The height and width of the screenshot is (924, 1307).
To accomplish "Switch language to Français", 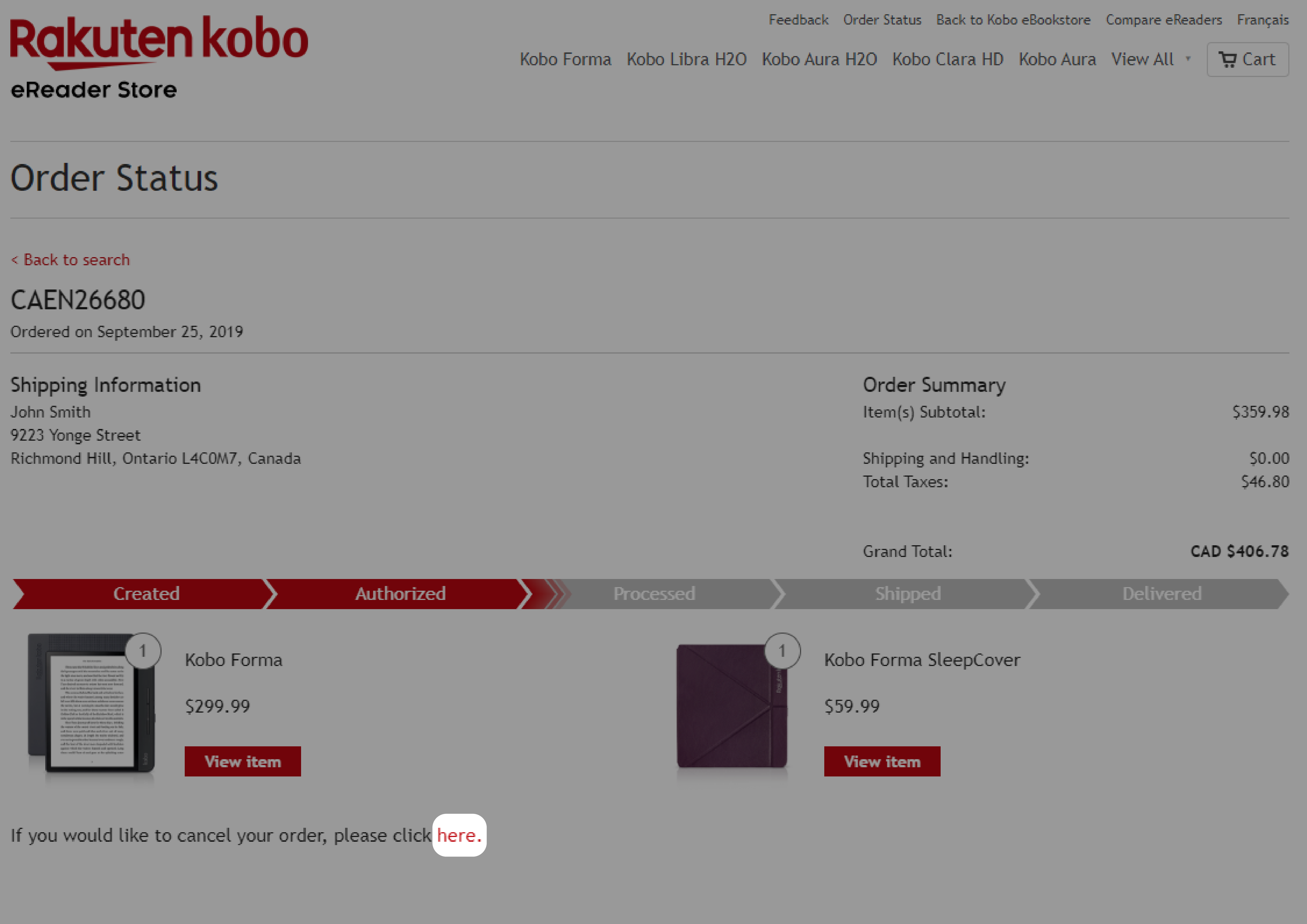I will [x=1263, y=20].
